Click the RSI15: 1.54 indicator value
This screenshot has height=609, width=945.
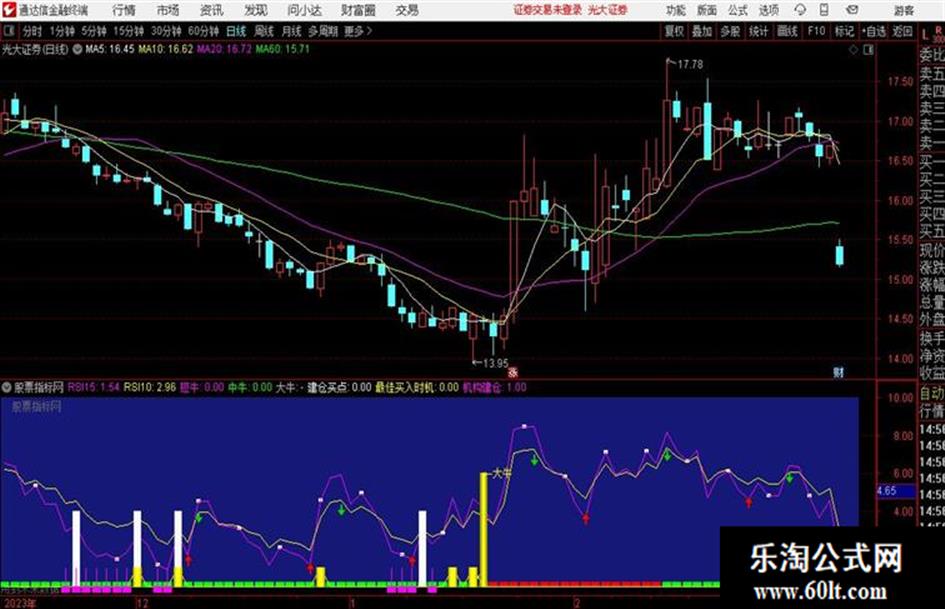click(93, 387)
